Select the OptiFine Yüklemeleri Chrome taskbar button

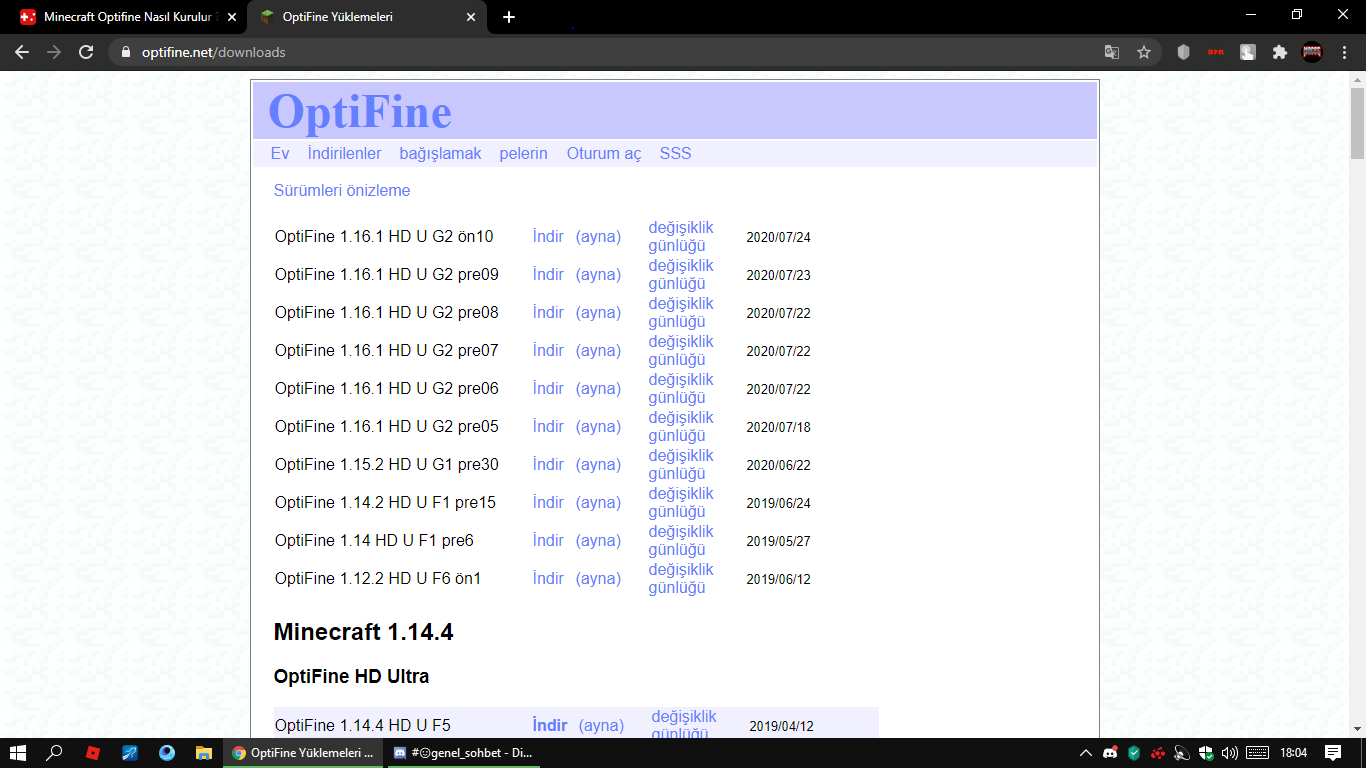click(303, 753)
